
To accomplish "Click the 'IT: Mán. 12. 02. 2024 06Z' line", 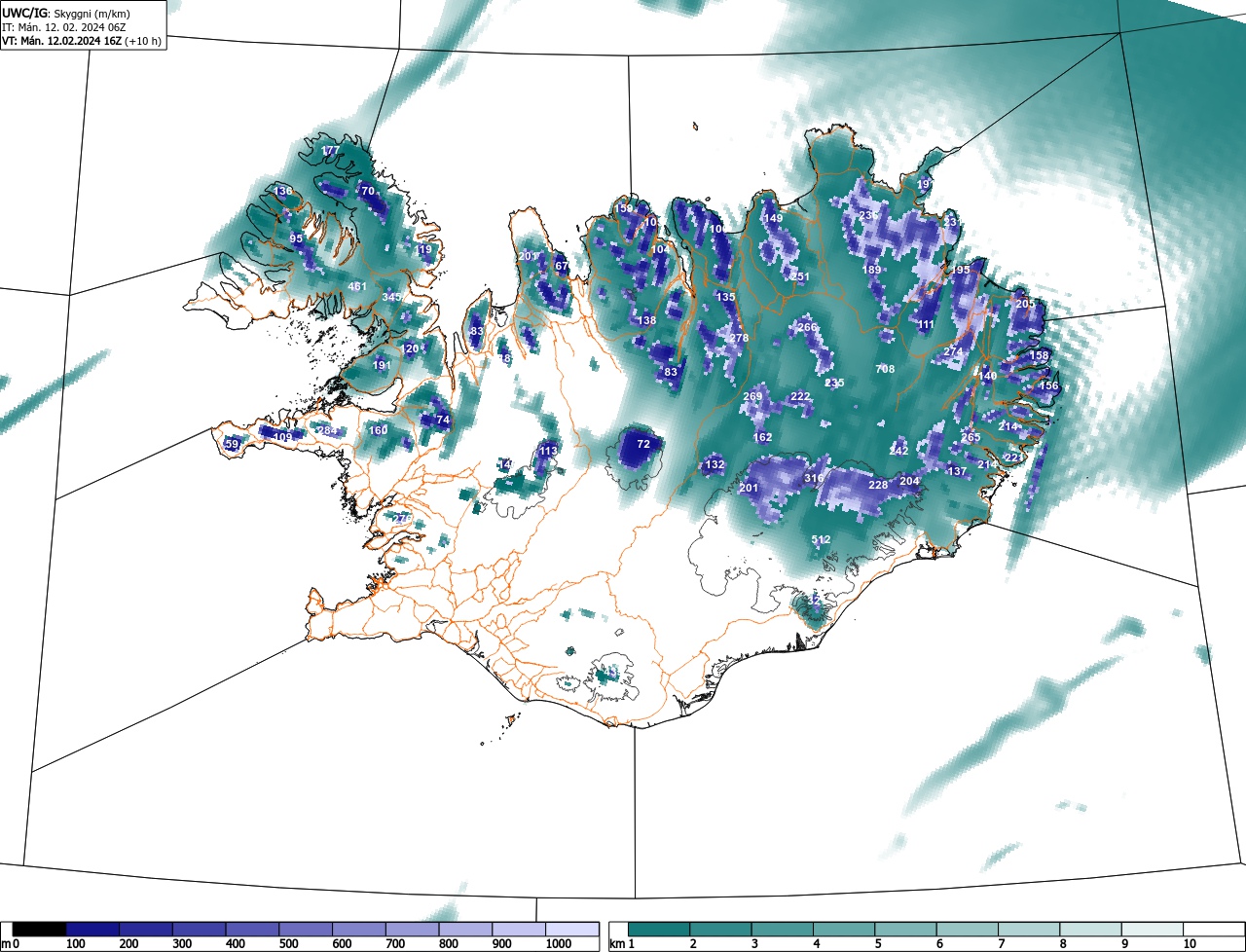I will (x=63, y=27).
